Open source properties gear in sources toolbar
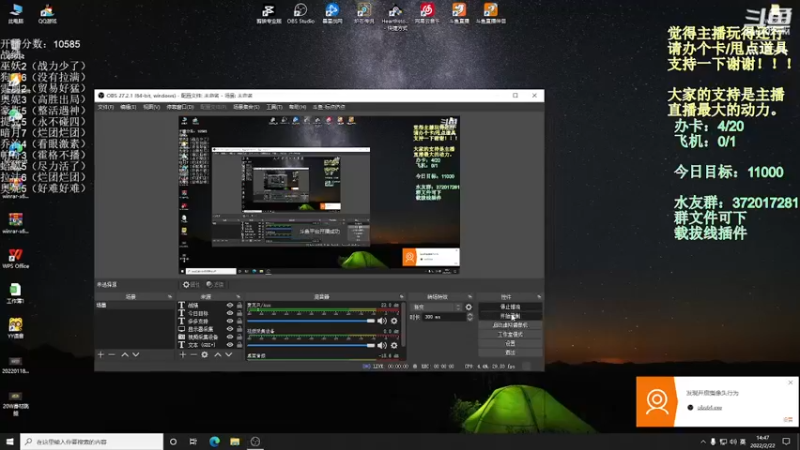The height and width of the screenshot is (450, 800). (x=205, y=355)
